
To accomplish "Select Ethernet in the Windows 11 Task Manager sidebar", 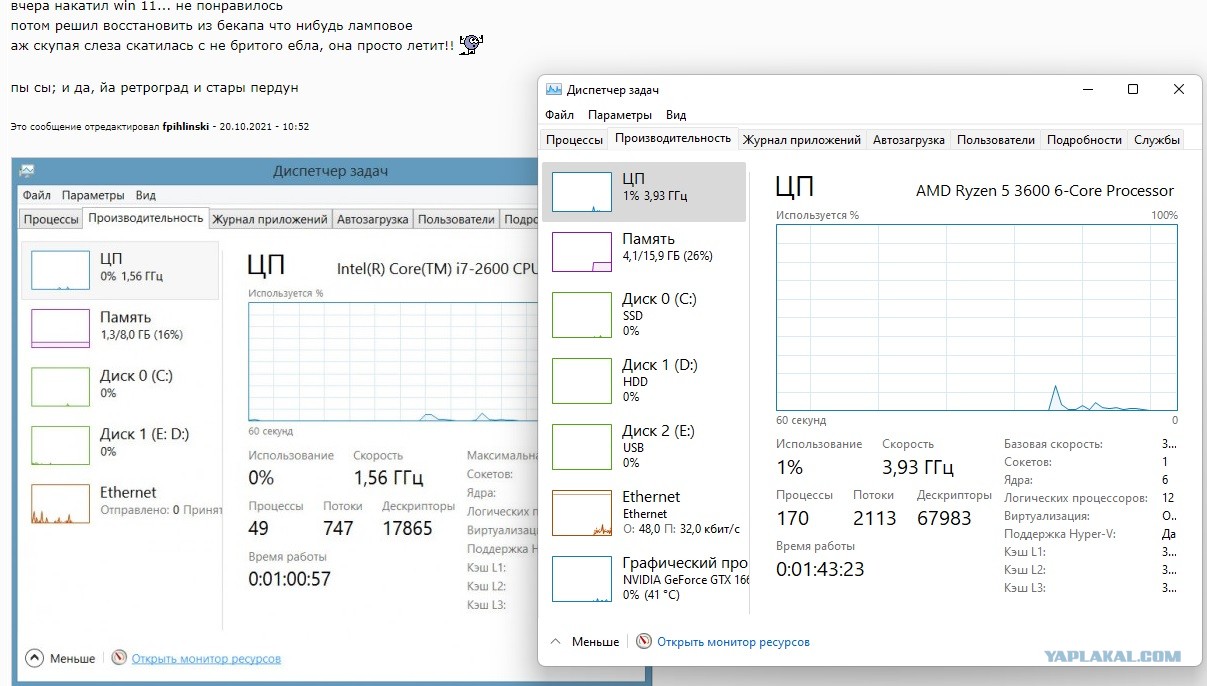I will coord(644,512).
